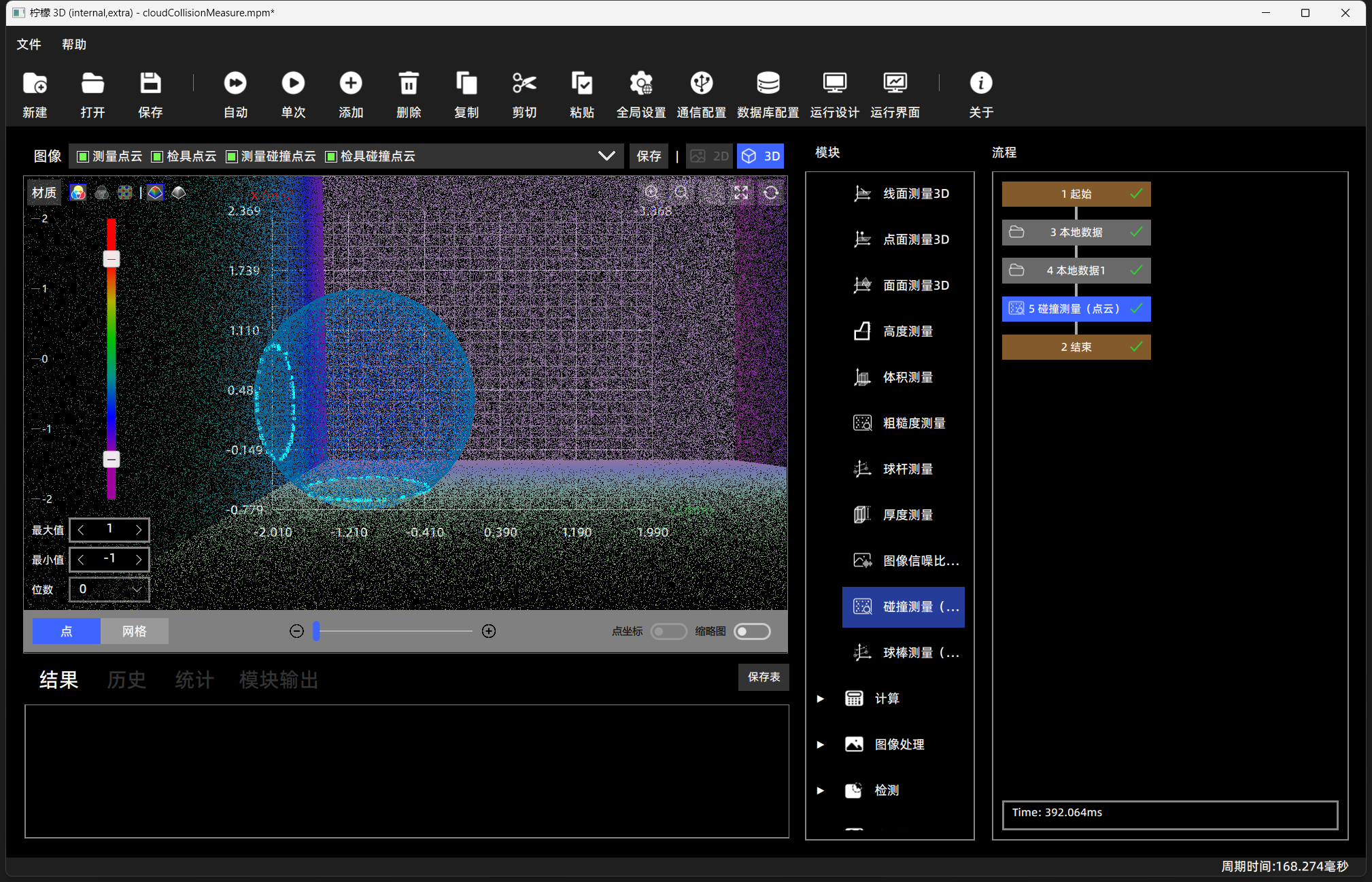This screenshot has width=1372, height=882.
Task: Select the 3 本地数据 flow step
Action: click(x=1076, y=233)
